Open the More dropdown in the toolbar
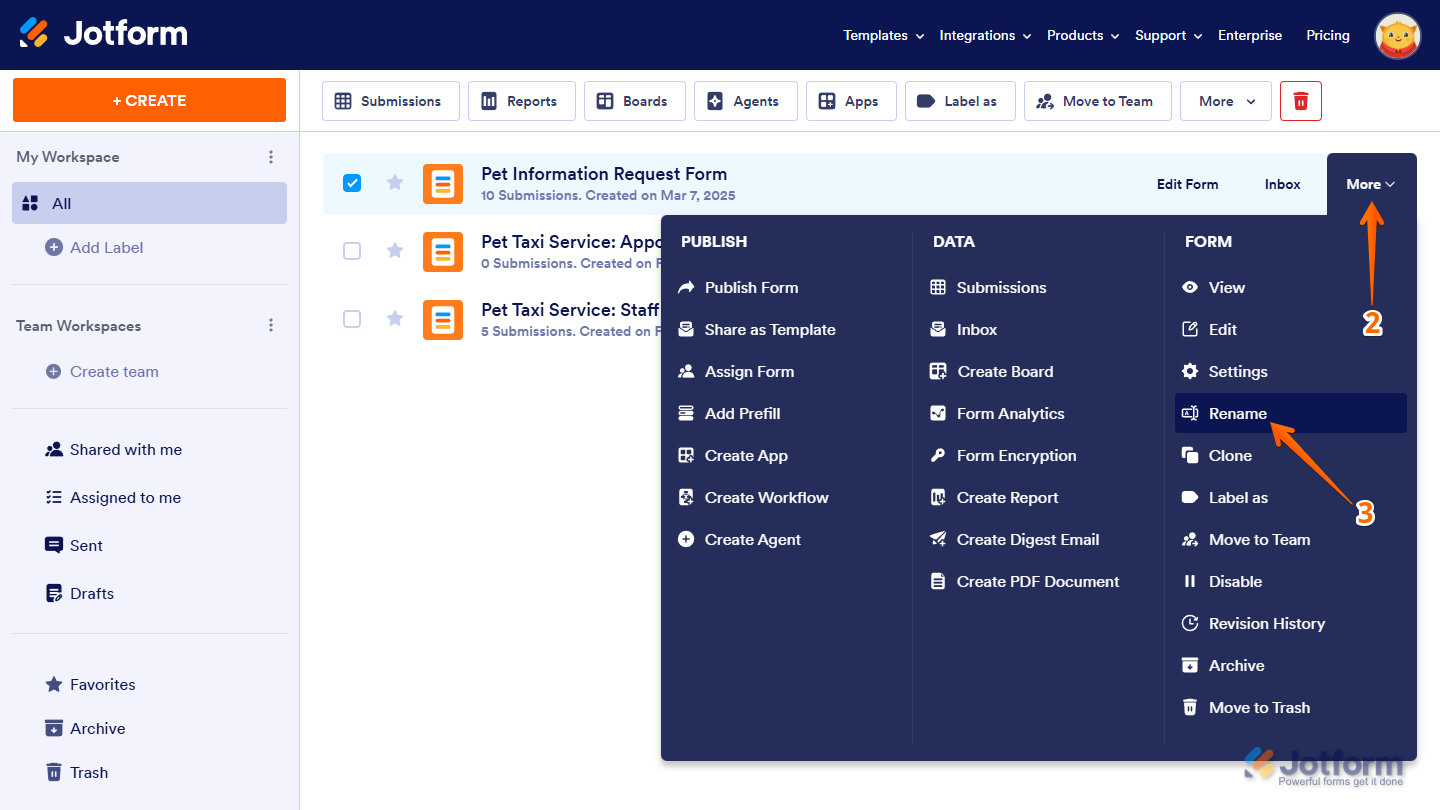Screen dimensions: 1440x810 pyautogui.click(x=1225, y=101)
